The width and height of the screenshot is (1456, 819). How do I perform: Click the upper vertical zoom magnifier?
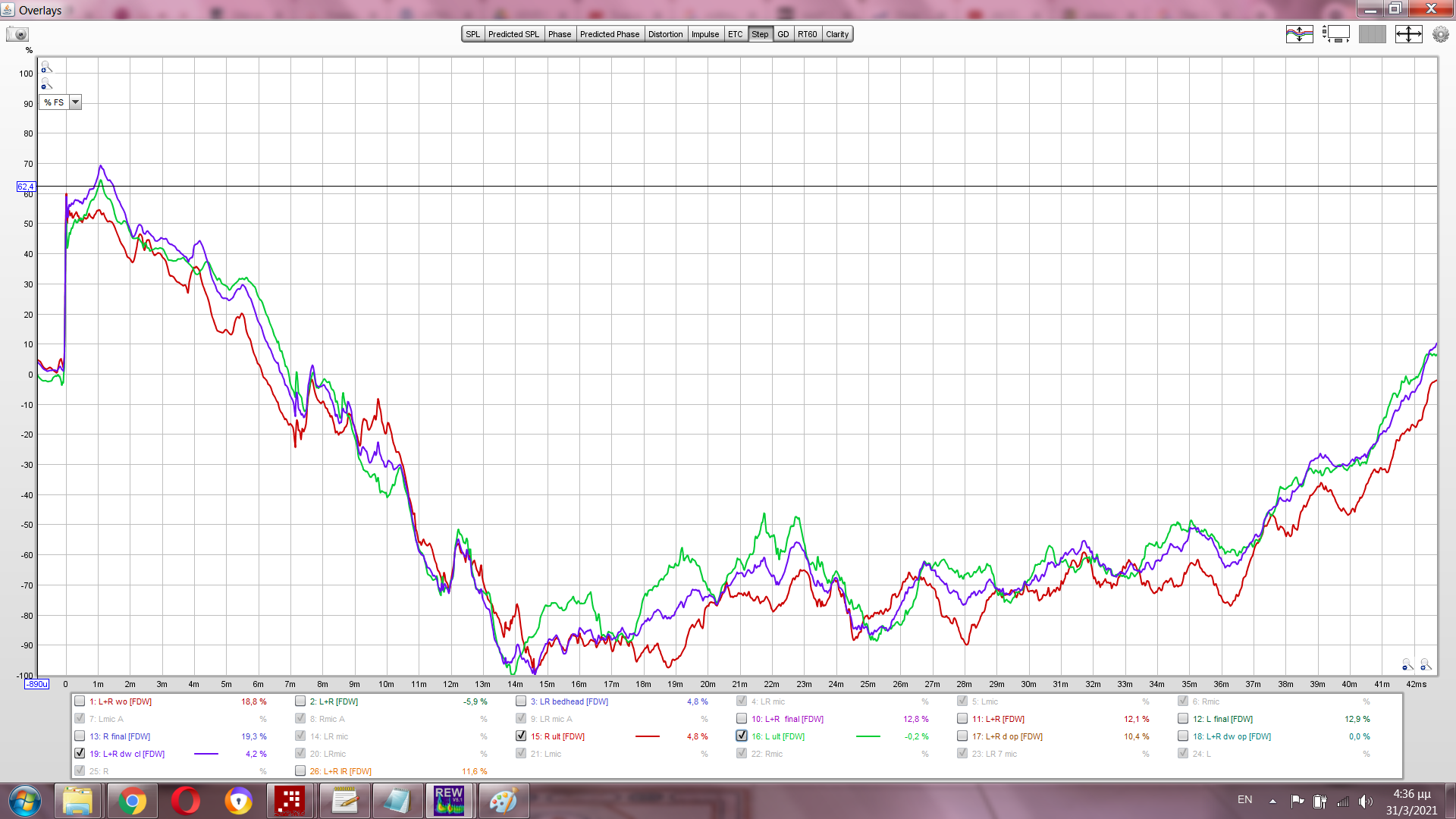46,67
